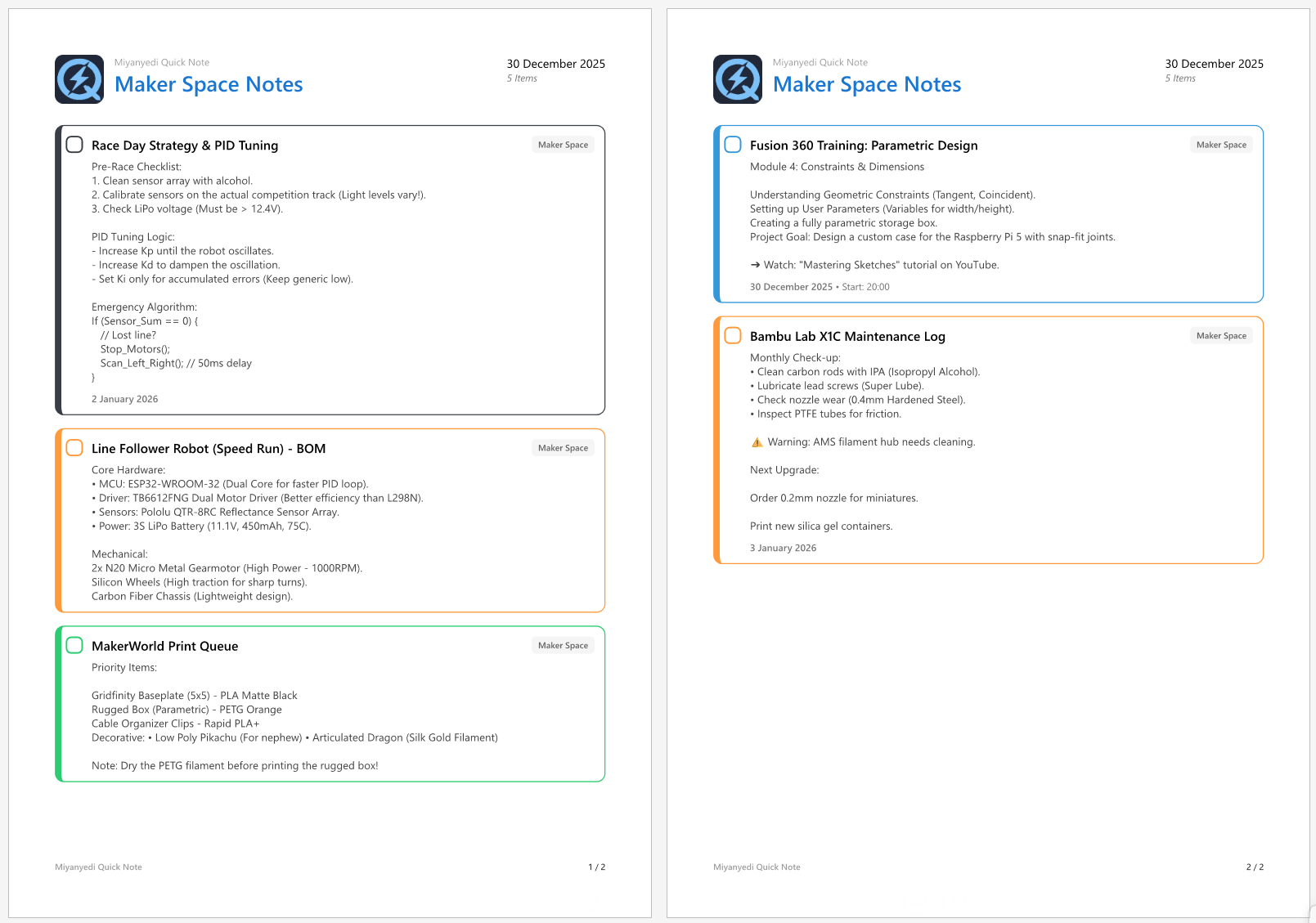
Task: Mark Fusion 360 Training note checkbox
Action: (x=733, y=145)
